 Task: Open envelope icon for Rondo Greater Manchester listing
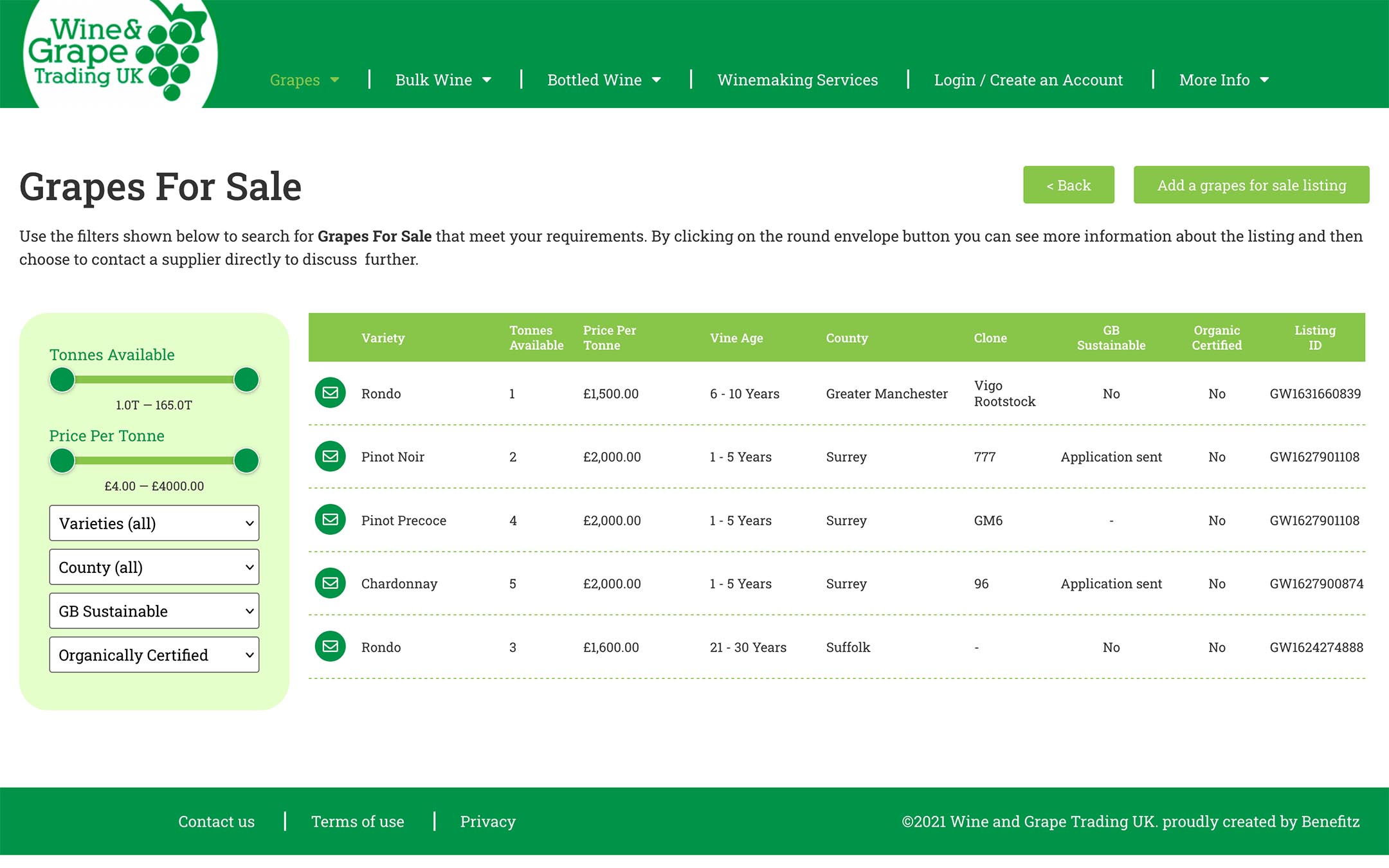[x=330, y=393]
